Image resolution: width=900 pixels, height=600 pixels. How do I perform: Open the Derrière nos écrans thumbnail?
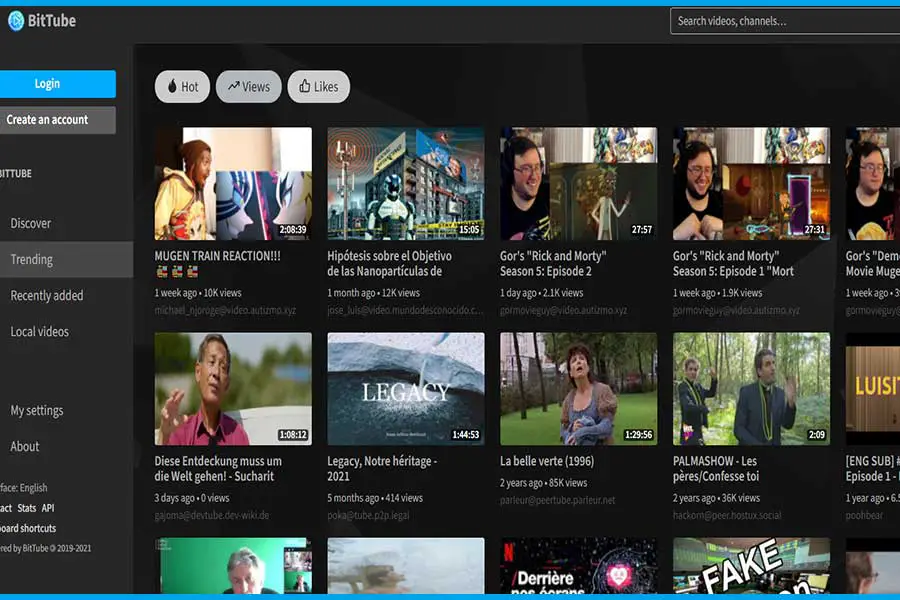pos(579,566)
